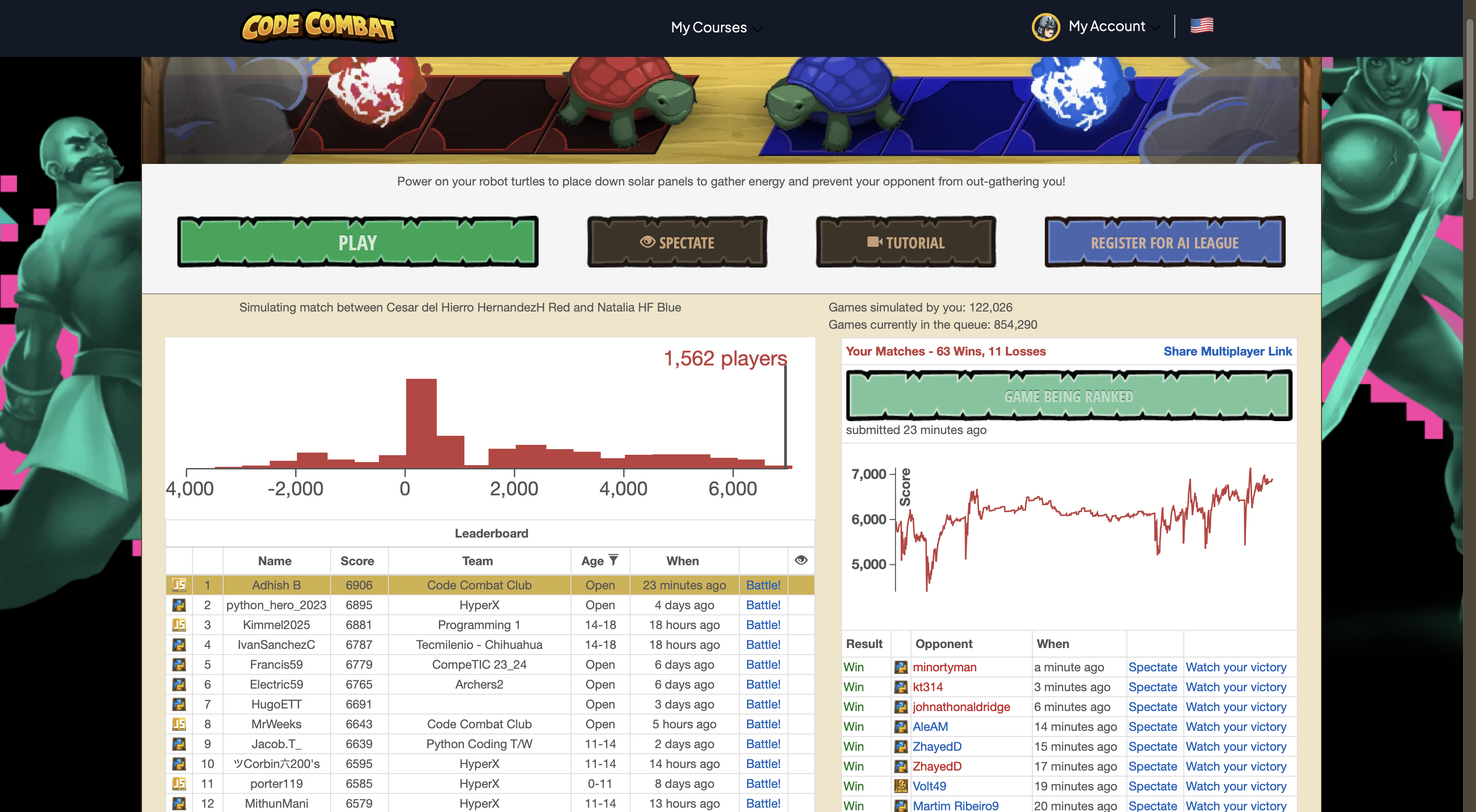Click Register for AI League
The image size is (1476, 812).
click(x=1164, y=242)
